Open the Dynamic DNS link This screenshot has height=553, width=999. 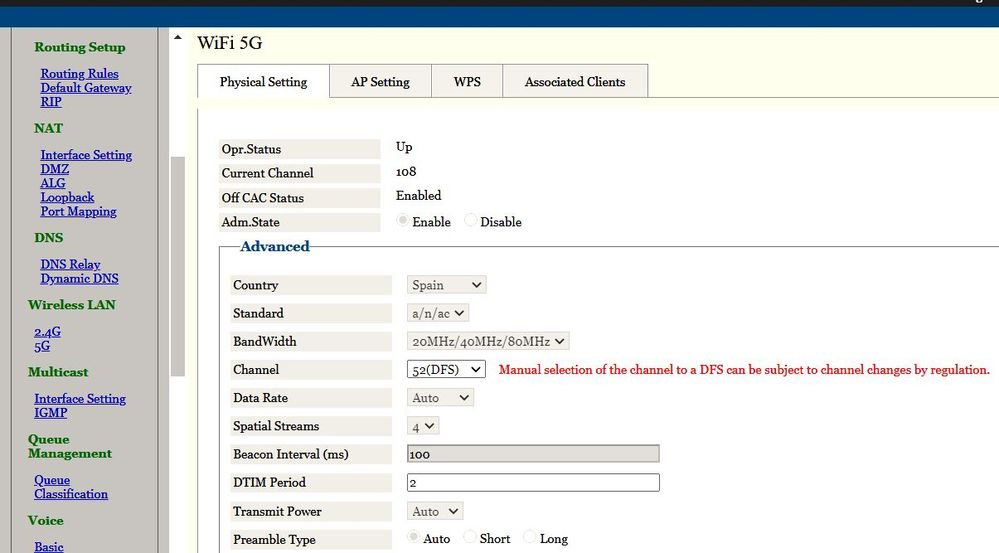click(79, 279)
